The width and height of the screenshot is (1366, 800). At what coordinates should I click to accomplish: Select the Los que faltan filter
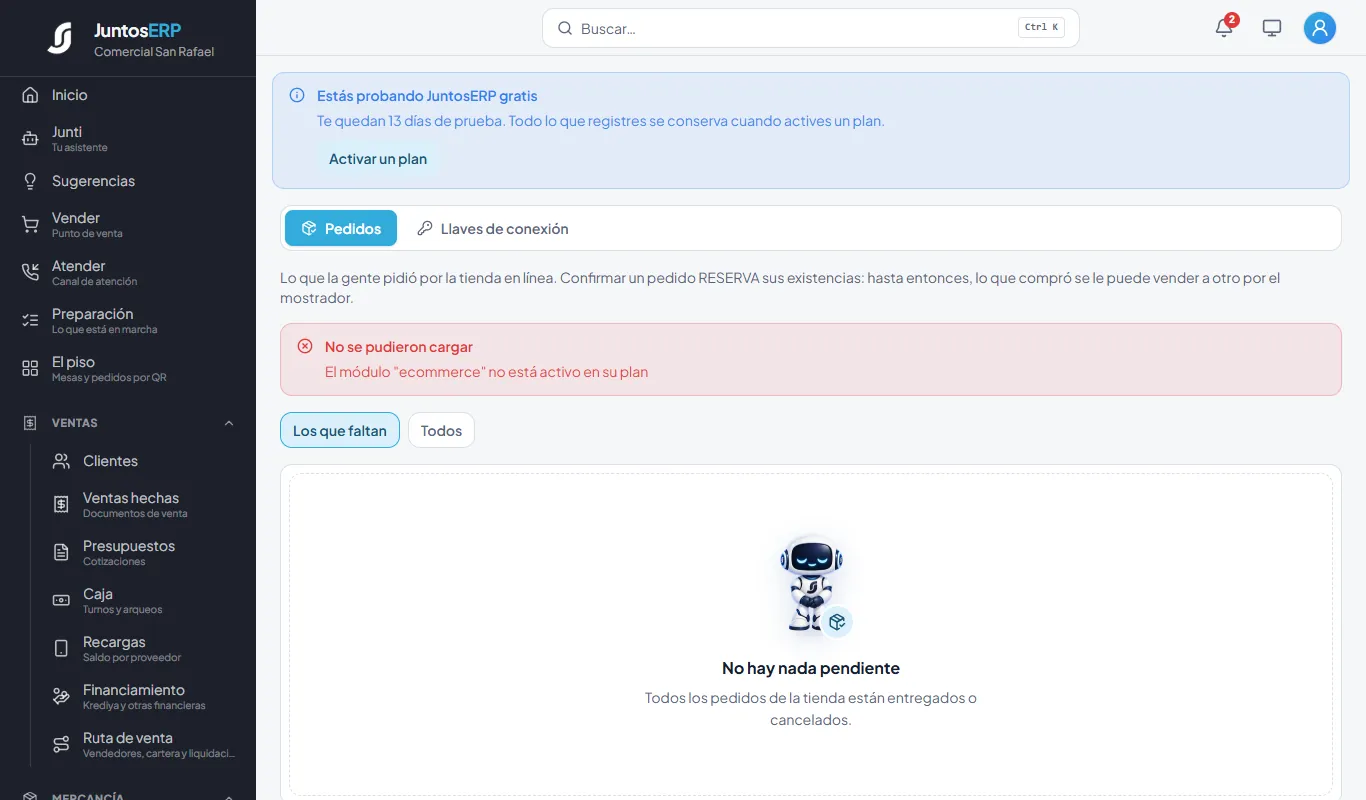(x=340, y=430)
